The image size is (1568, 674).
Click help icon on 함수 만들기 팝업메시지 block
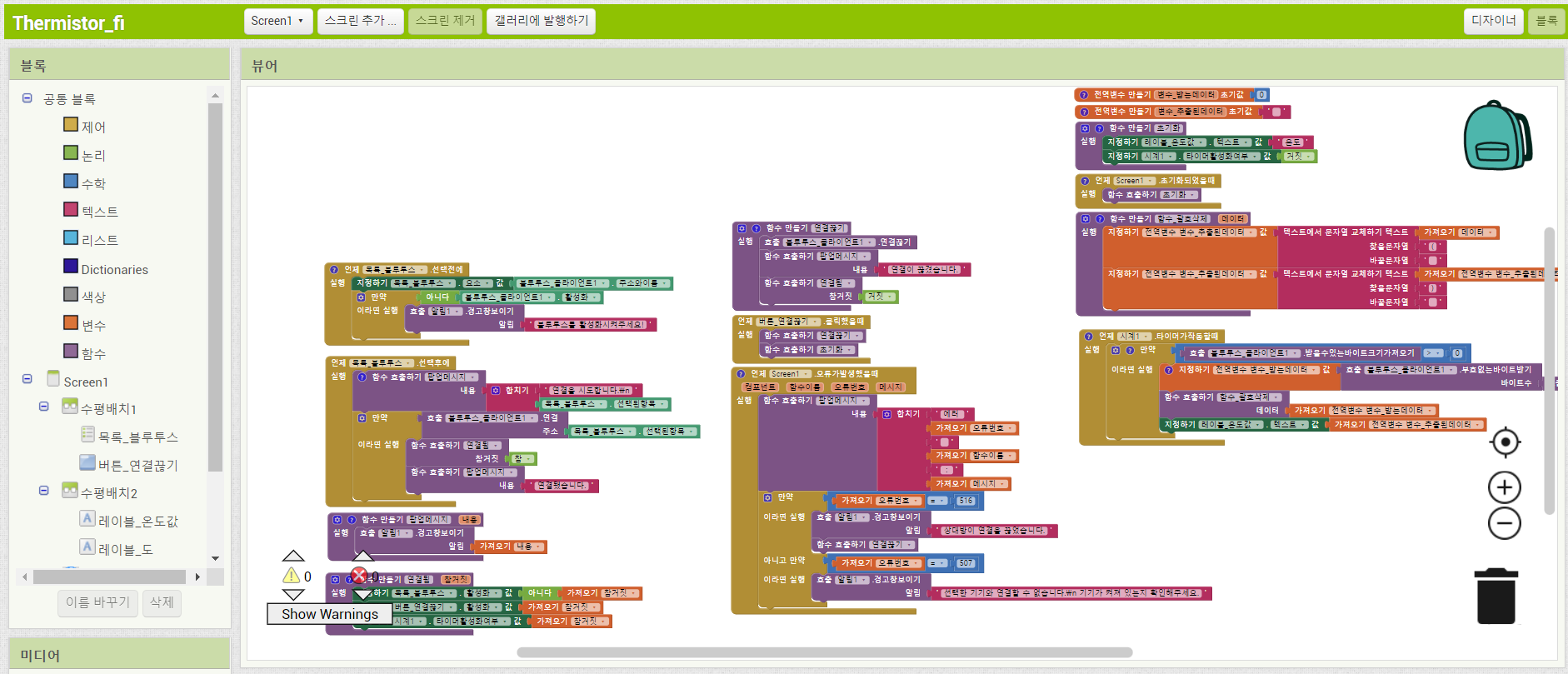tap(351, 519)
